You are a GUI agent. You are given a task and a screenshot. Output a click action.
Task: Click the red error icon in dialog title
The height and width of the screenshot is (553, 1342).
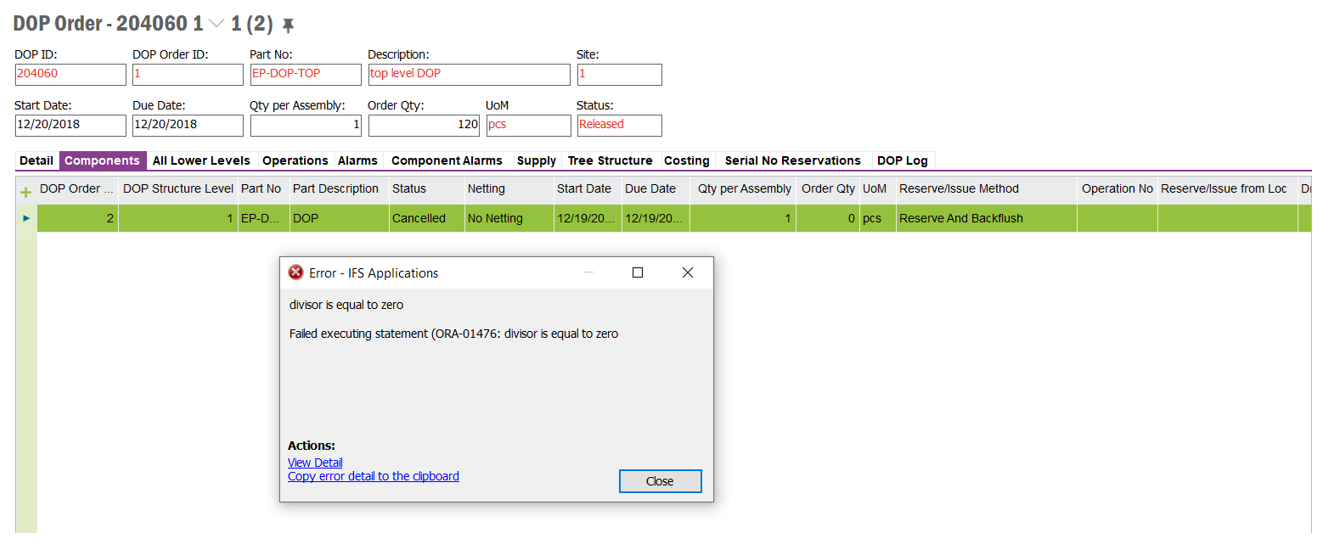tap(296, 272)
